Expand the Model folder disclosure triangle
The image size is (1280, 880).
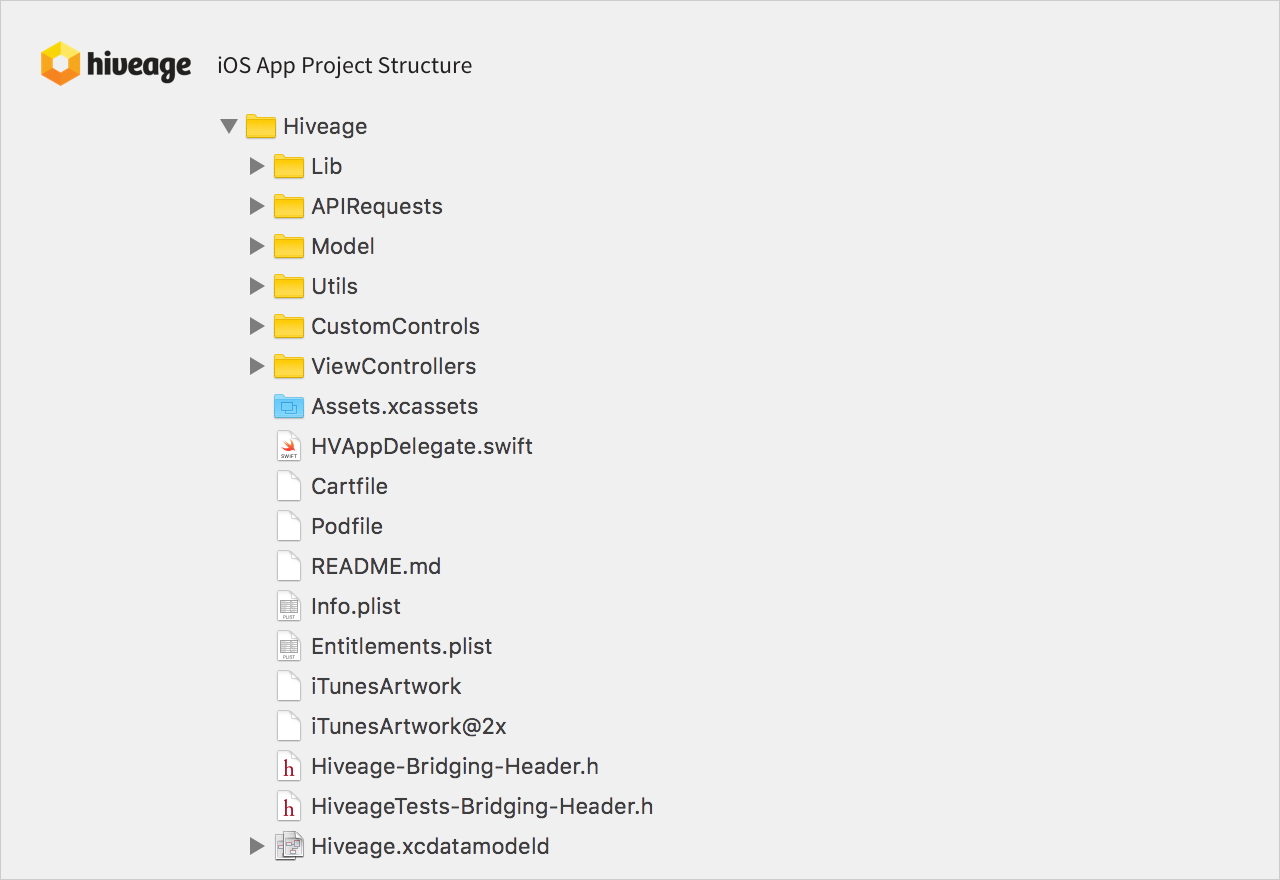coord(257,246)
